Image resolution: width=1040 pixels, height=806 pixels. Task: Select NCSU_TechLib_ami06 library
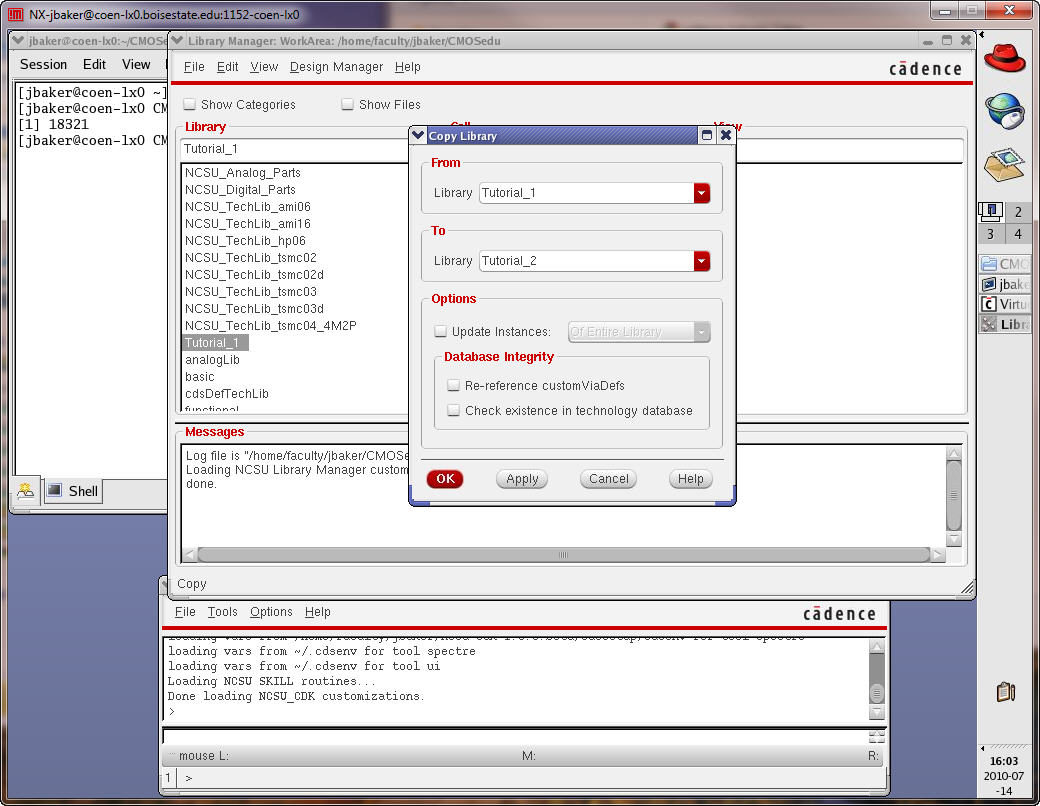[248, 207]
